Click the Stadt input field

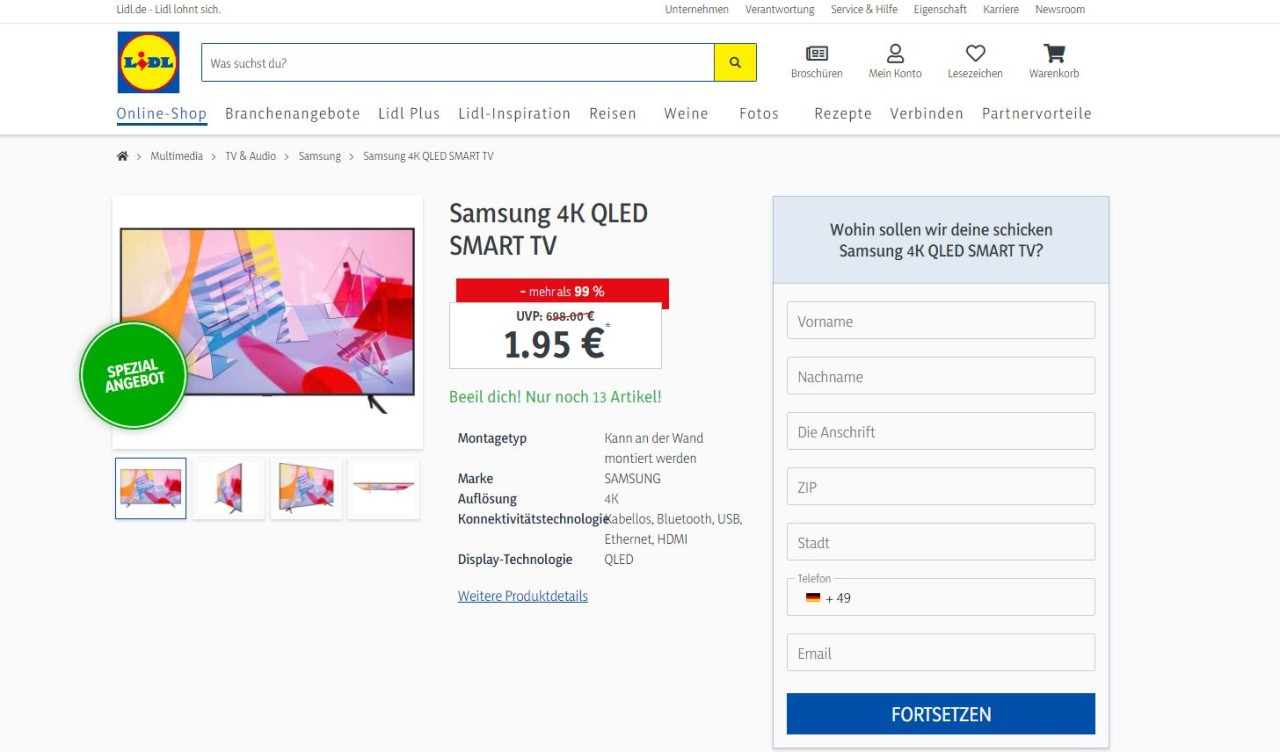(941, 542)
